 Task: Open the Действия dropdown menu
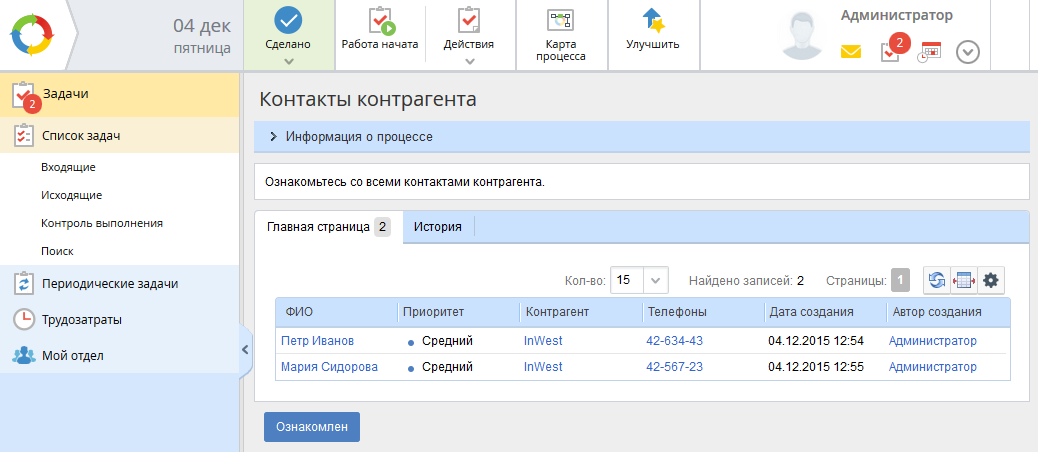coord(469,35)
